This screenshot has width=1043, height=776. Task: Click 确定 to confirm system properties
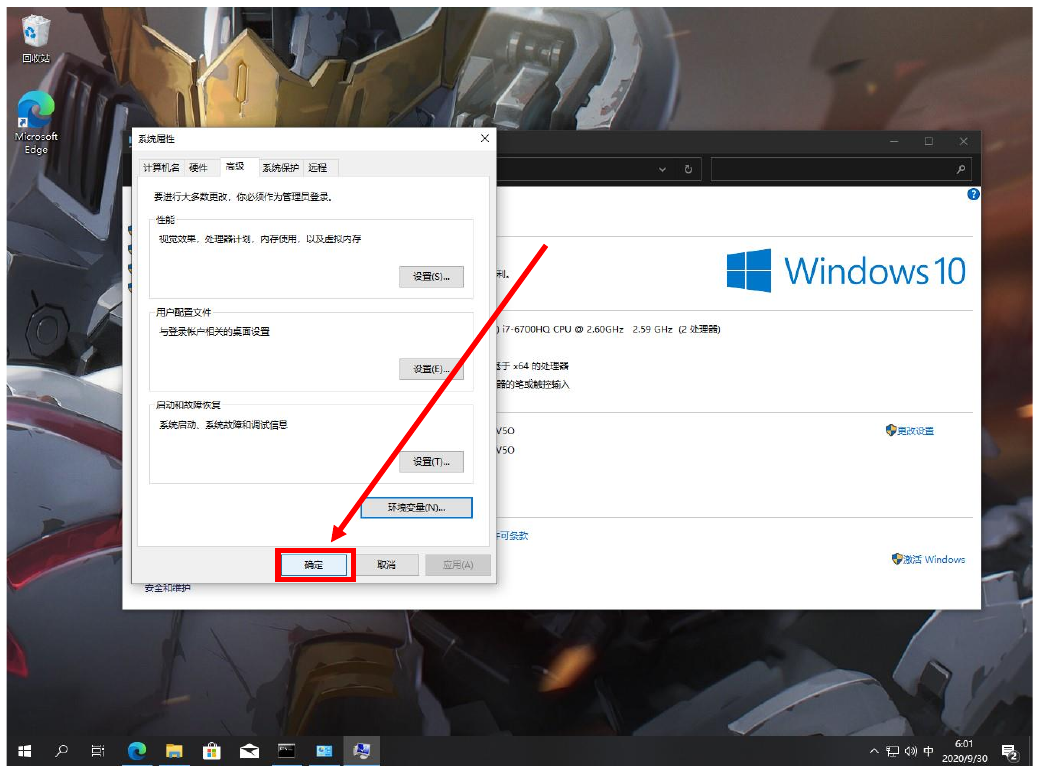point(314,565)
